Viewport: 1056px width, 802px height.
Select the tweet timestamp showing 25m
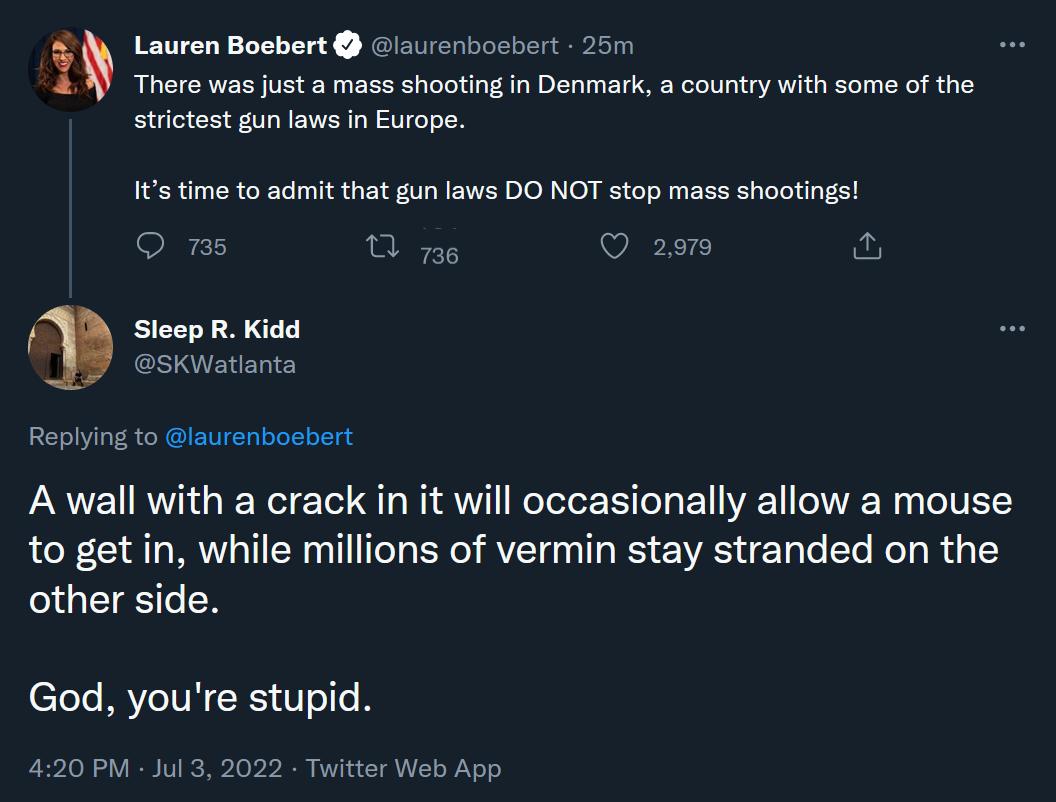tap(609, 44)
